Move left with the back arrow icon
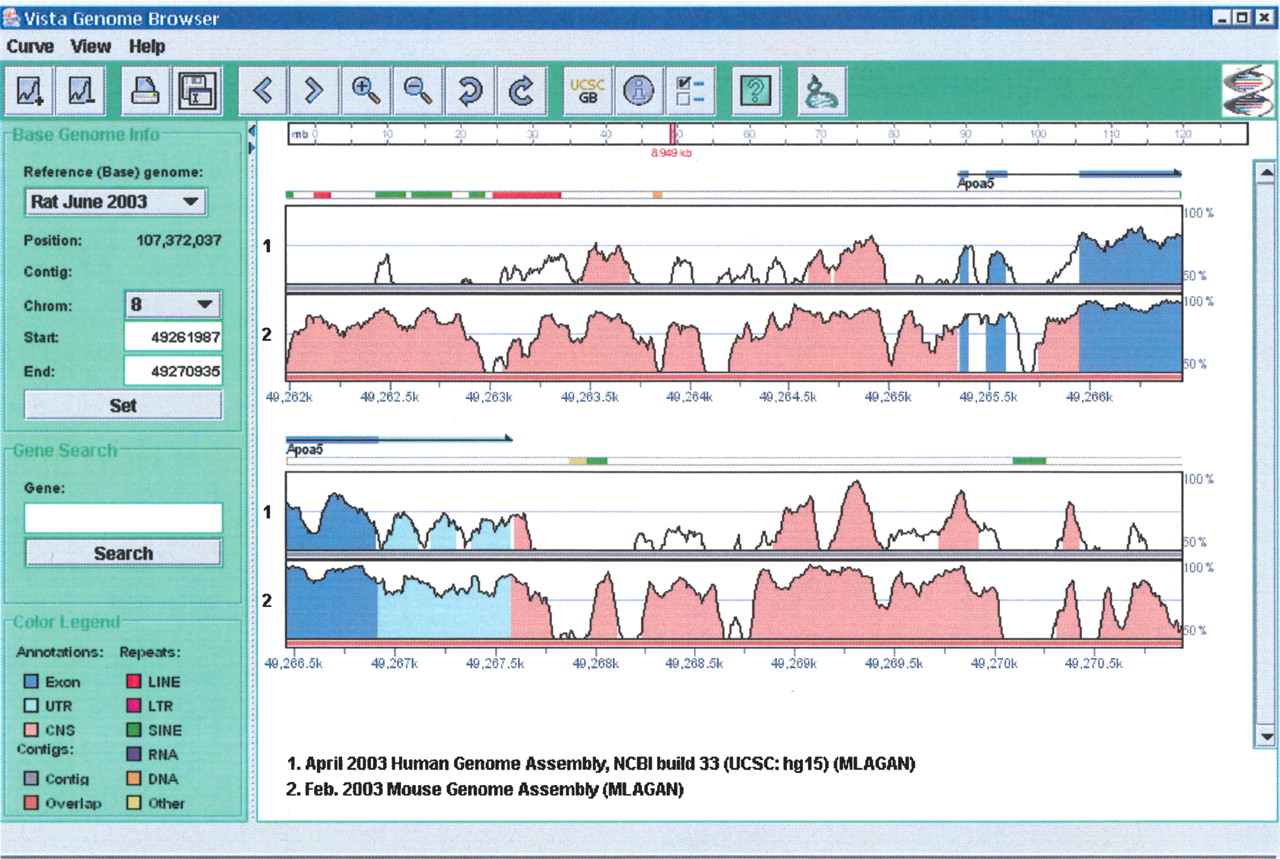The width and height of the screenshot is (1280, 859). (263, 91)
